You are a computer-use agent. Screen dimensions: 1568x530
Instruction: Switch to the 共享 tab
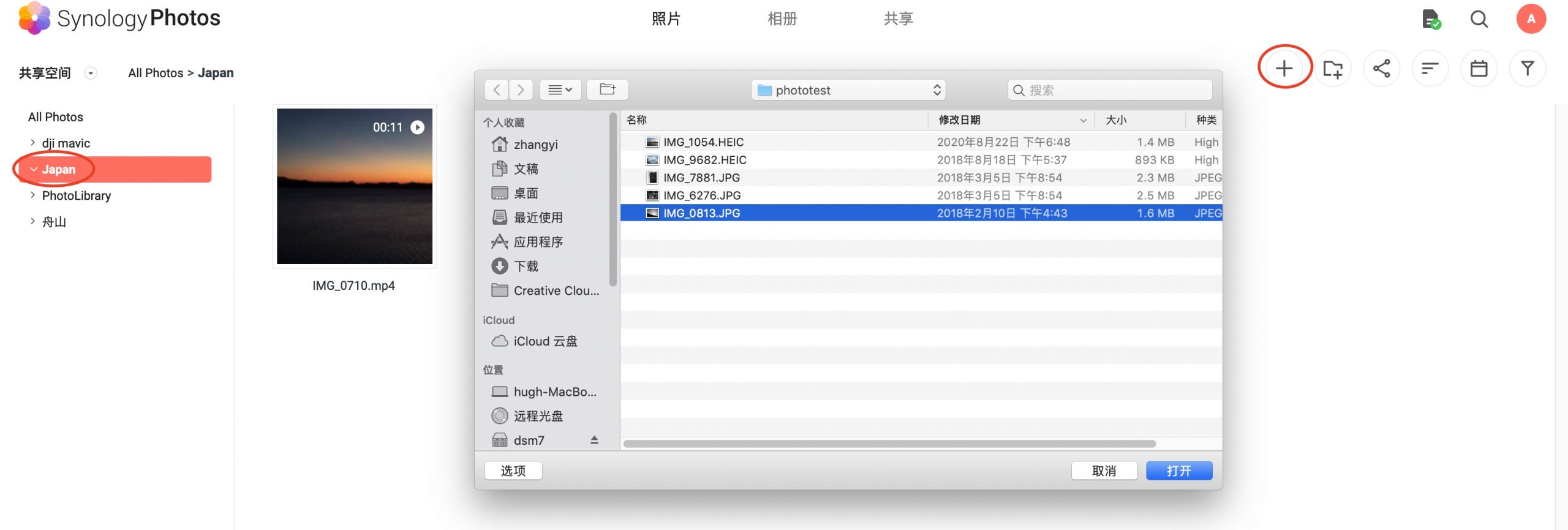coord(899,19)
